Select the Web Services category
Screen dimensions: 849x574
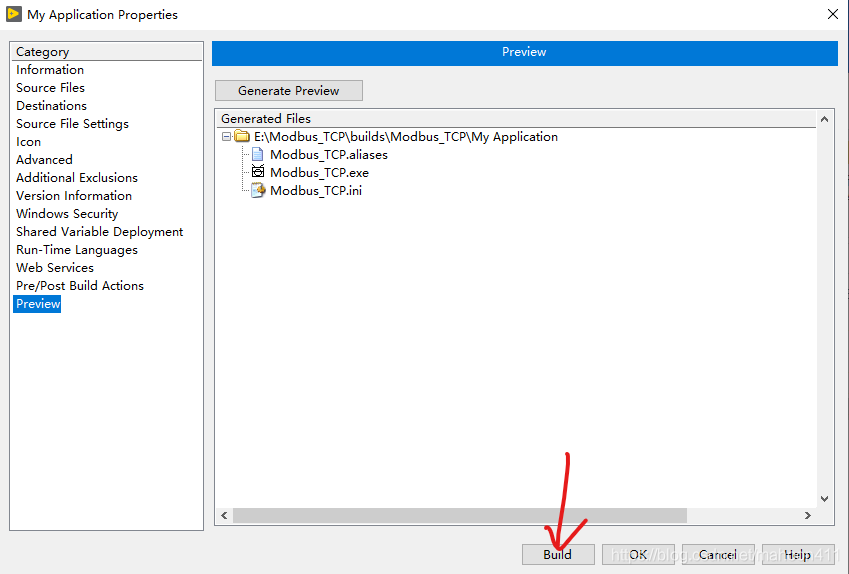55,268
